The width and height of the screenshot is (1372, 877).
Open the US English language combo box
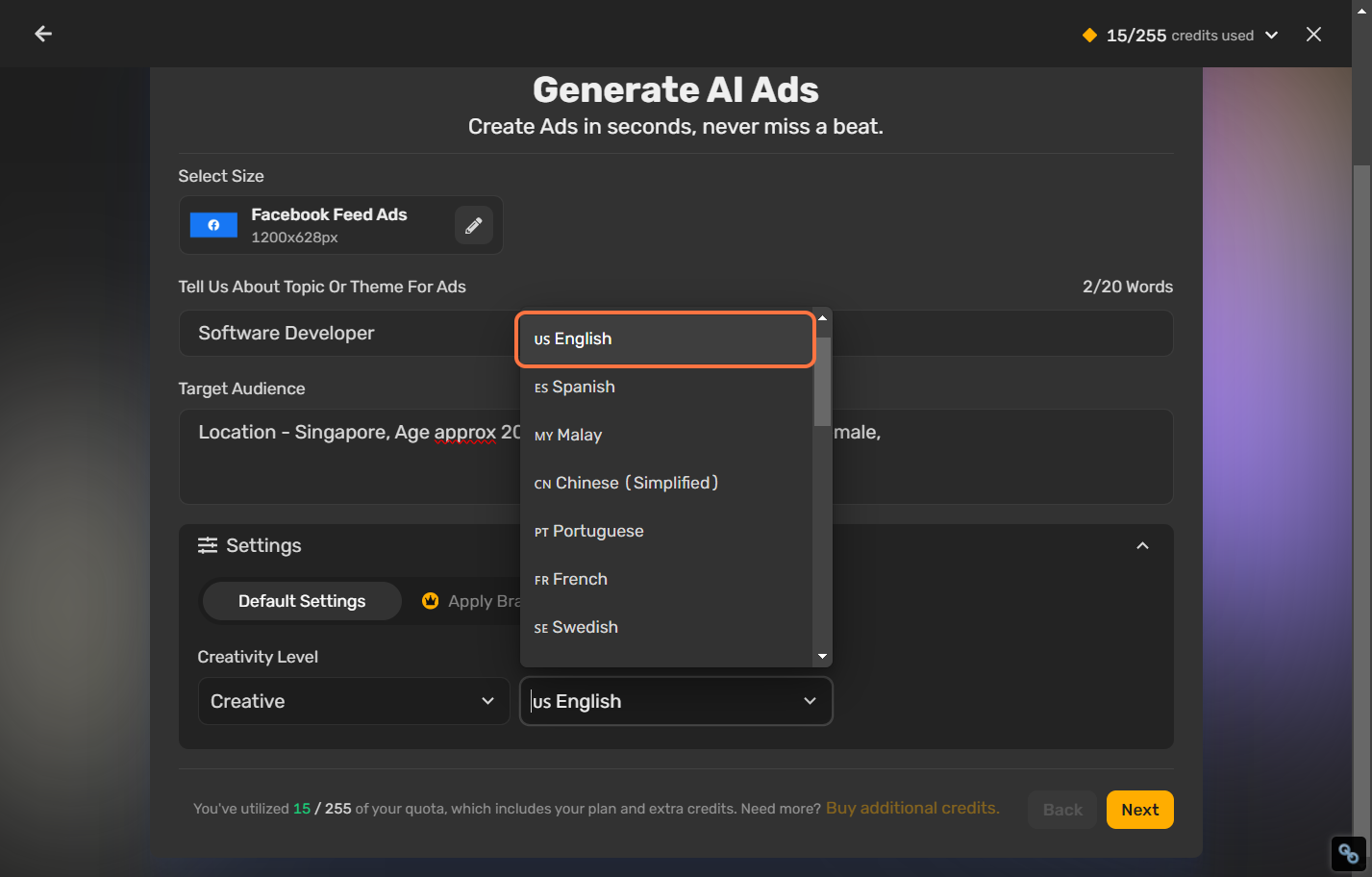[676, 701]
